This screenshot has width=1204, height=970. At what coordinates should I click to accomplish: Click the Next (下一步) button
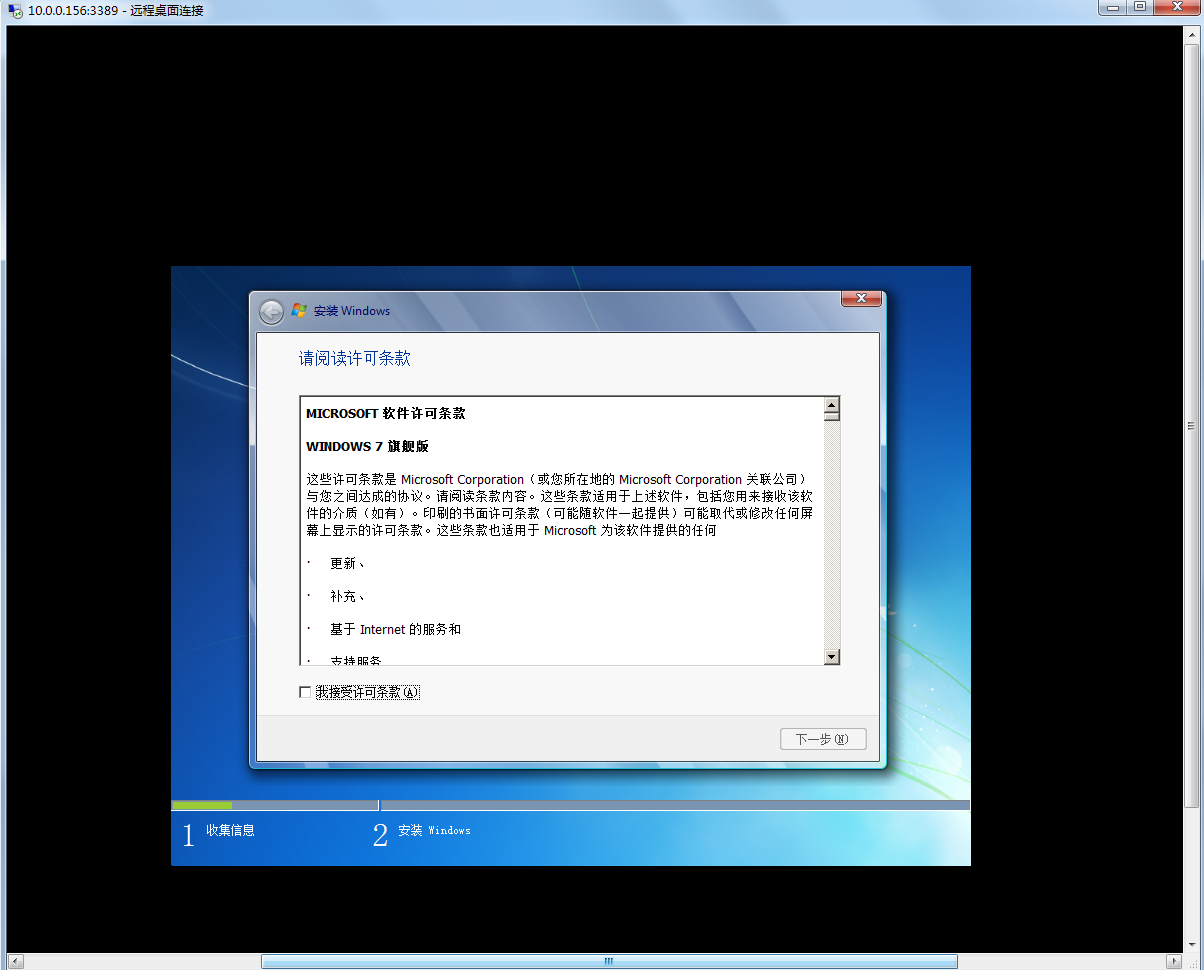point(822,739)
